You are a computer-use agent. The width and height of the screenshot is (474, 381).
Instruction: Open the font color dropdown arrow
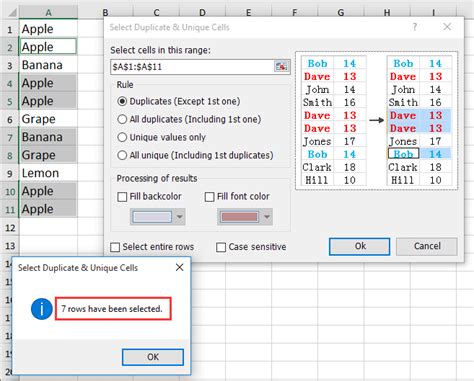click(x=267, y=217)
